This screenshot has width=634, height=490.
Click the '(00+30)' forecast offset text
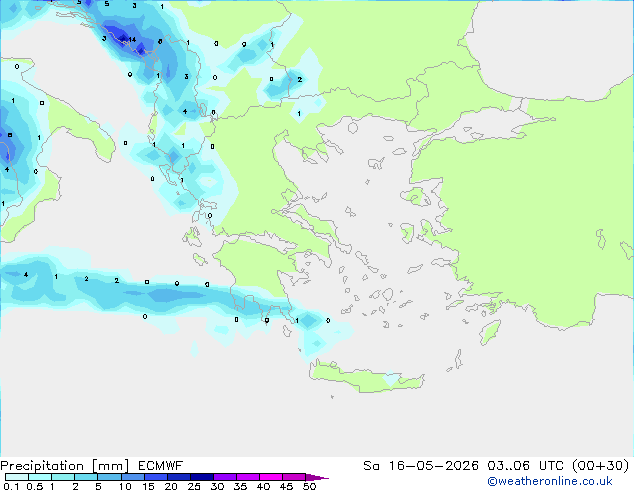(600, 466)
